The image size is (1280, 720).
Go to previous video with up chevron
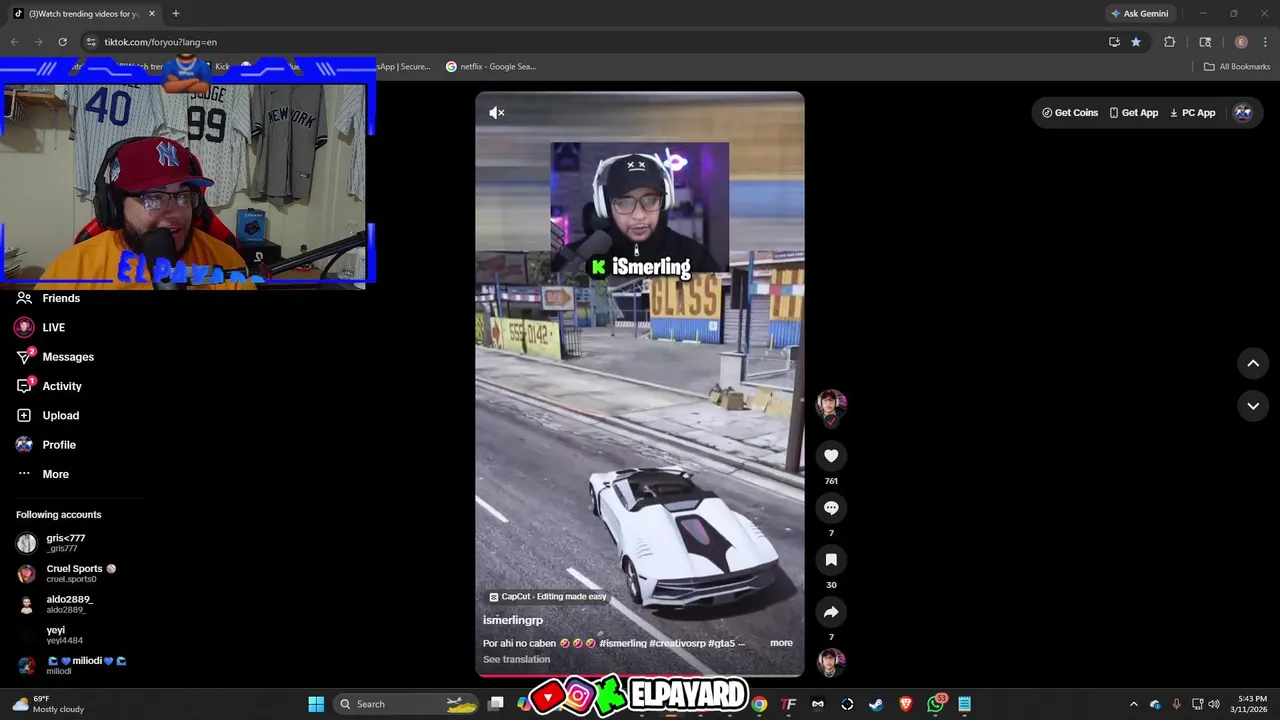click(x=1253, y=364)
